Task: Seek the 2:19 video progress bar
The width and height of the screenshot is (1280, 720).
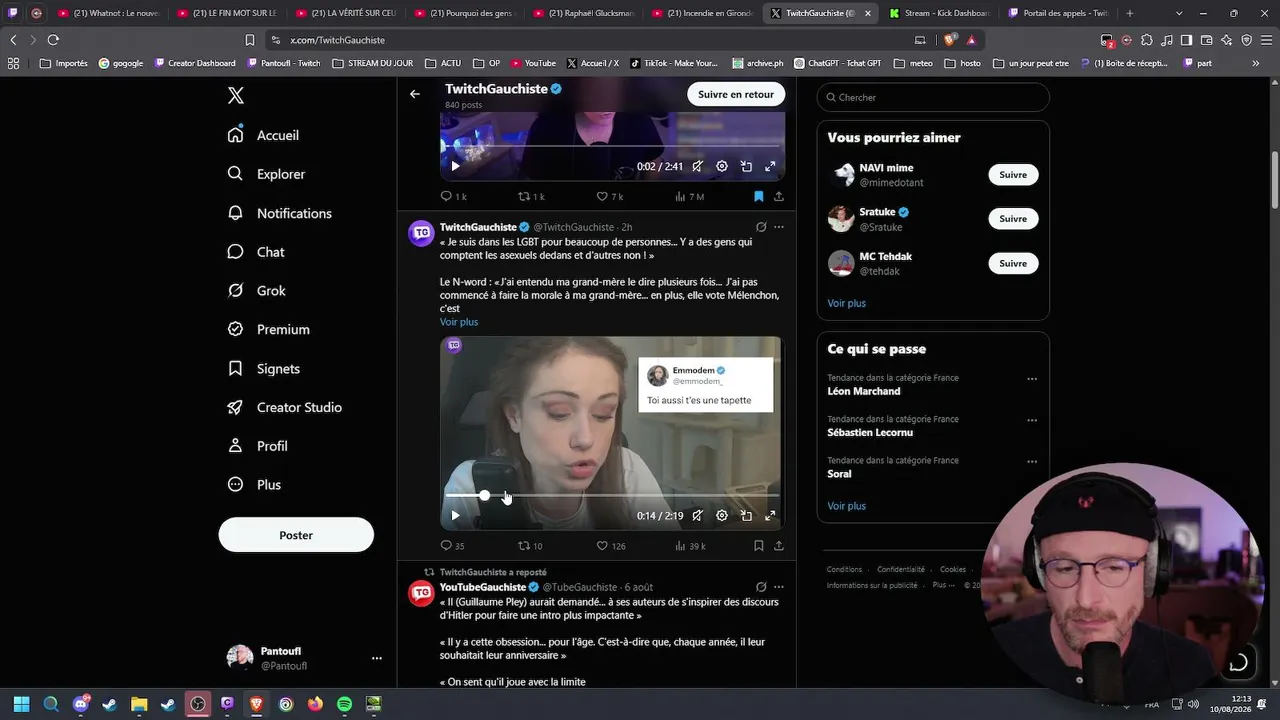Action: tap(612, 496)
